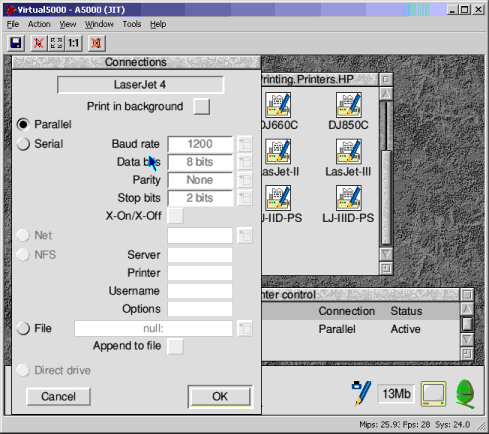Viewport: 489px width, 434px height.
Task: Open the Stop bits popup menu
Action: 245,198
